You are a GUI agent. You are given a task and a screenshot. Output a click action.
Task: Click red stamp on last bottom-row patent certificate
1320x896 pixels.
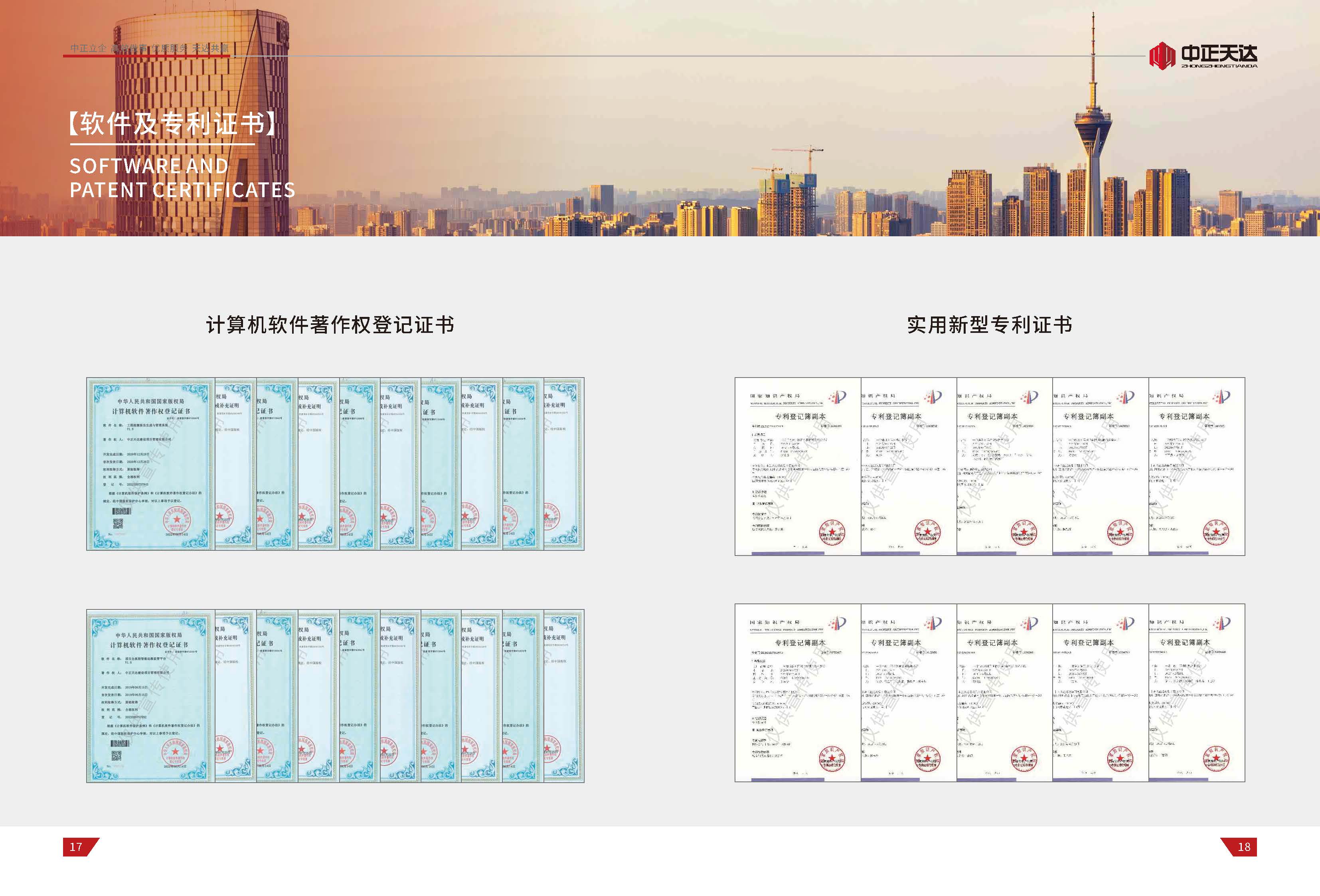(1215, 759)
